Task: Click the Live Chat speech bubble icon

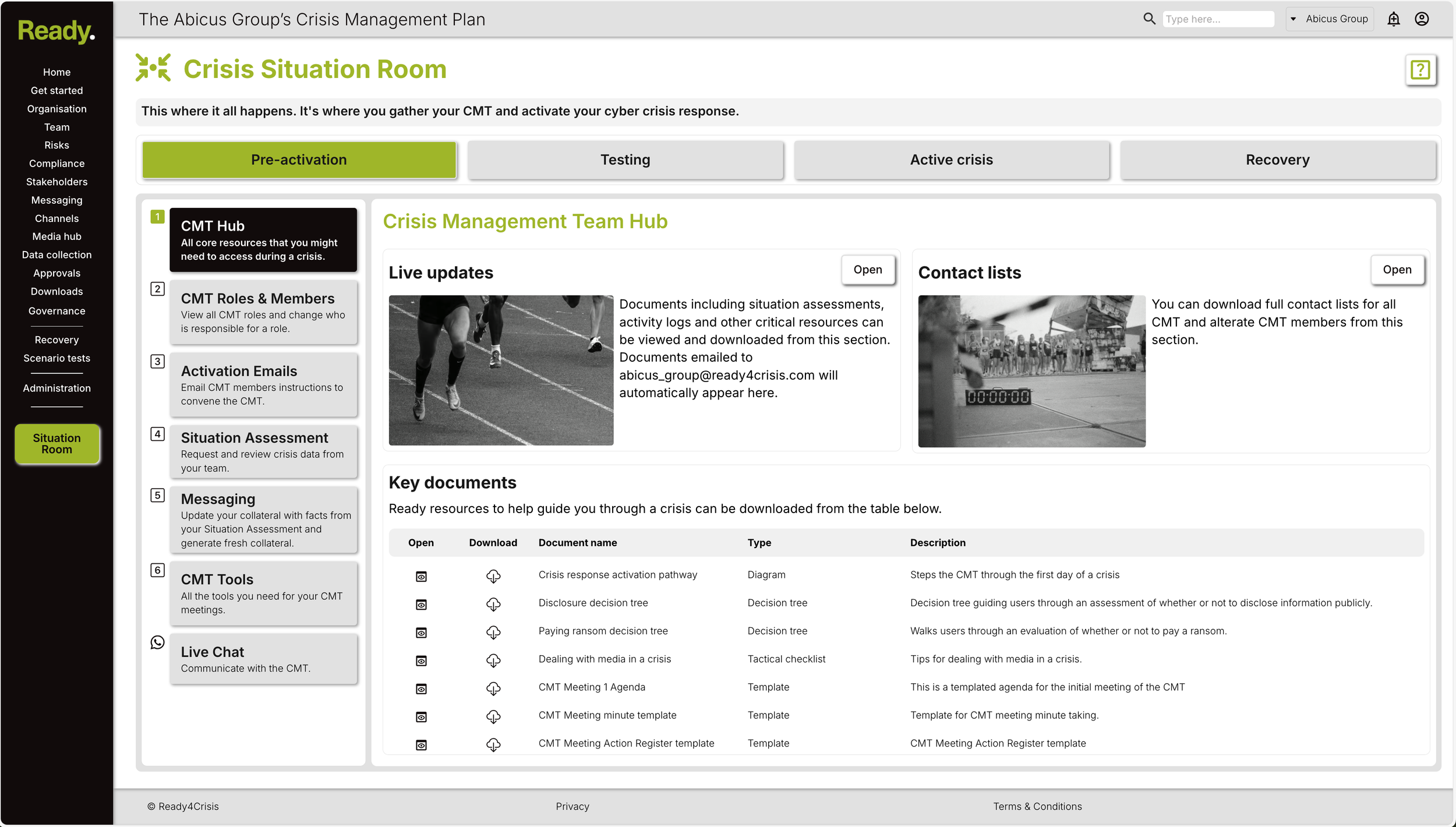Action: pos(157,642)
